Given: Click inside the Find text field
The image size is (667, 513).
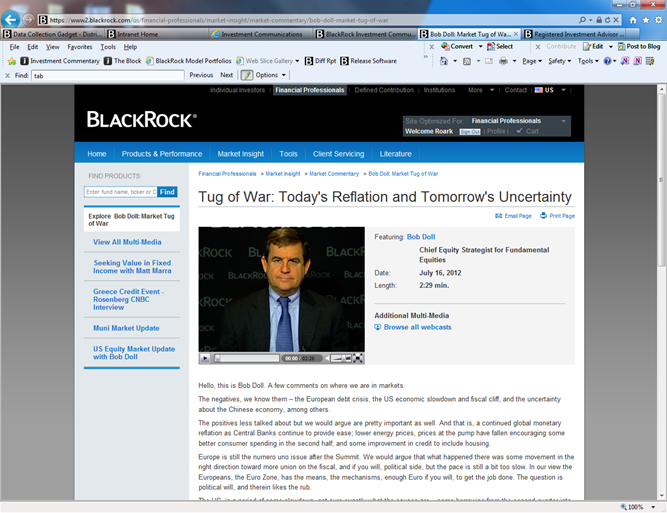Looking at the screenshot, I should click(x=108, y=76).
